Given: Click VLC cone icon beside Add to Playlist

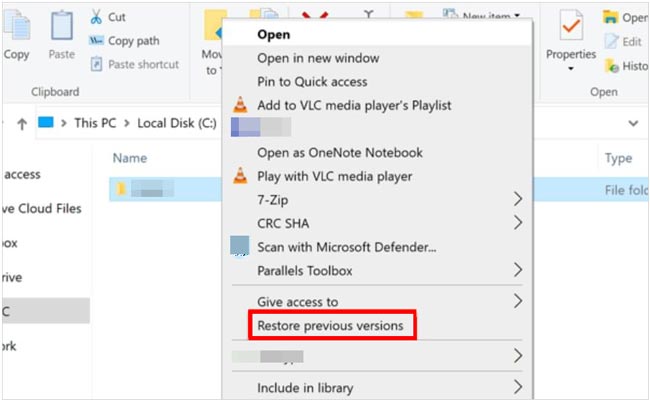Looking at the screenshot, I should tap(240, 105).
